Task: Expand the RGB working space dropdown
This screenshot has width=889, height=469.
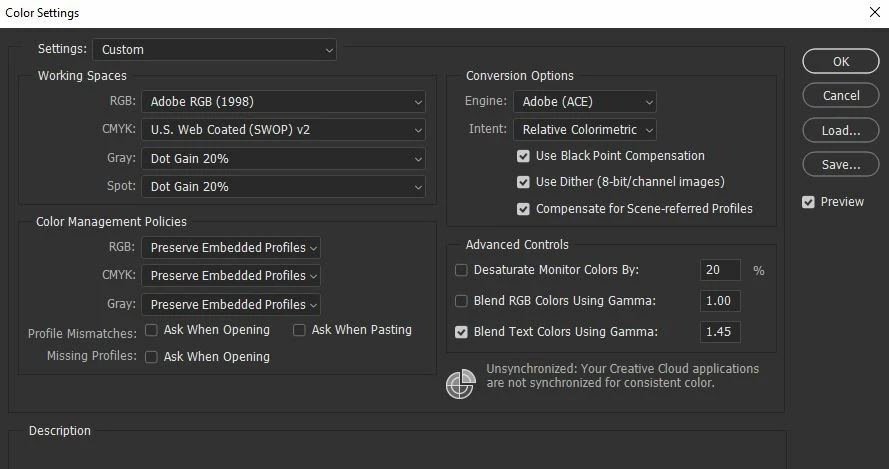Action: click(283, 102)
